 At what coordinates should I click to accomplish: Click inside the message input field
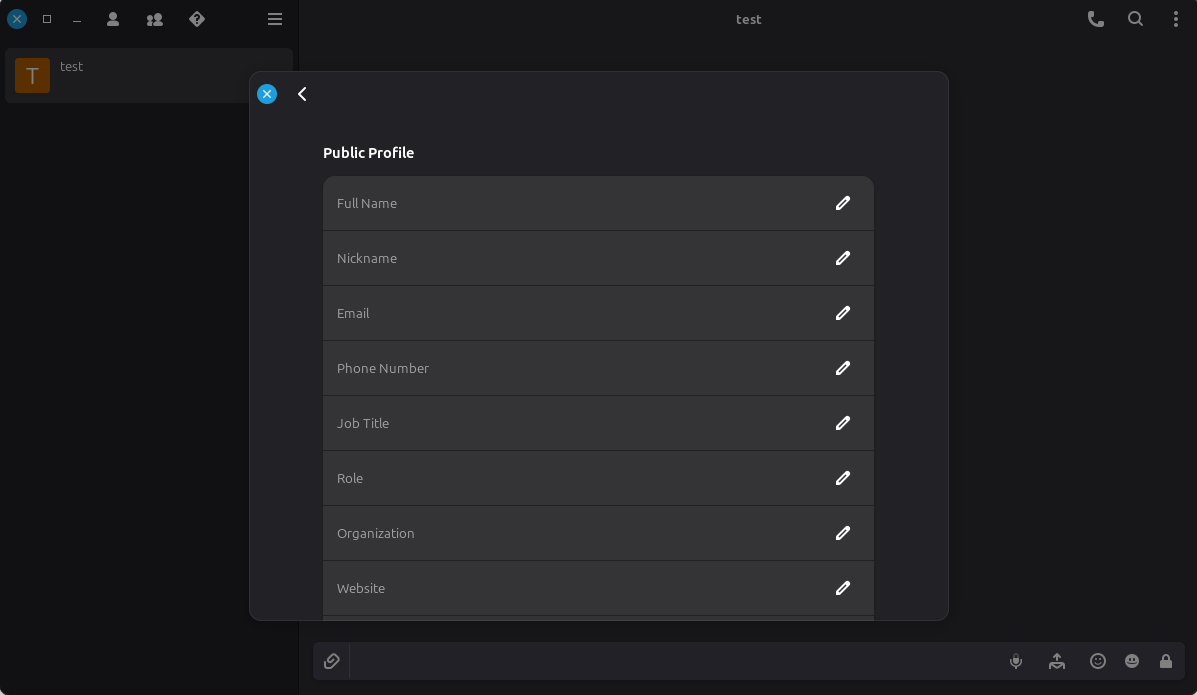tap(670, 661)
